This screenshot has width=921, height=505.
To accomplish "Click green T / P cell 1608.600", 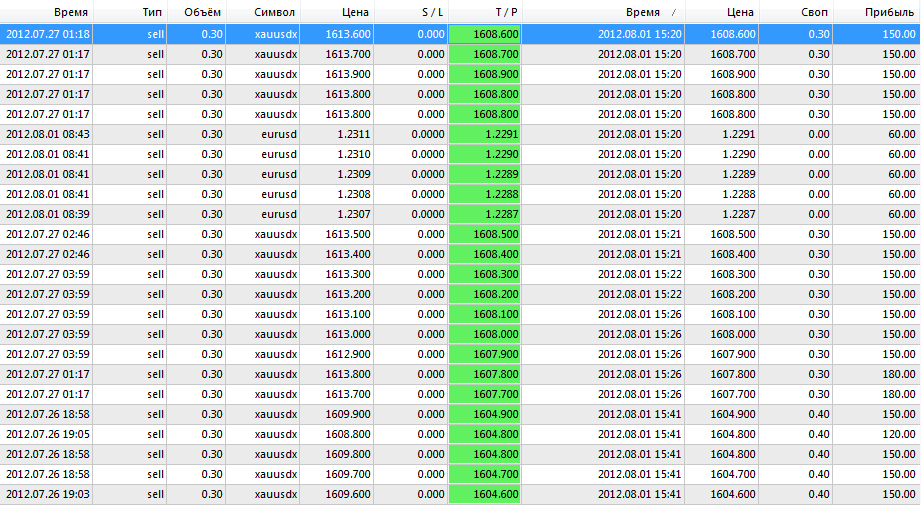I will [x=485, y=34].
